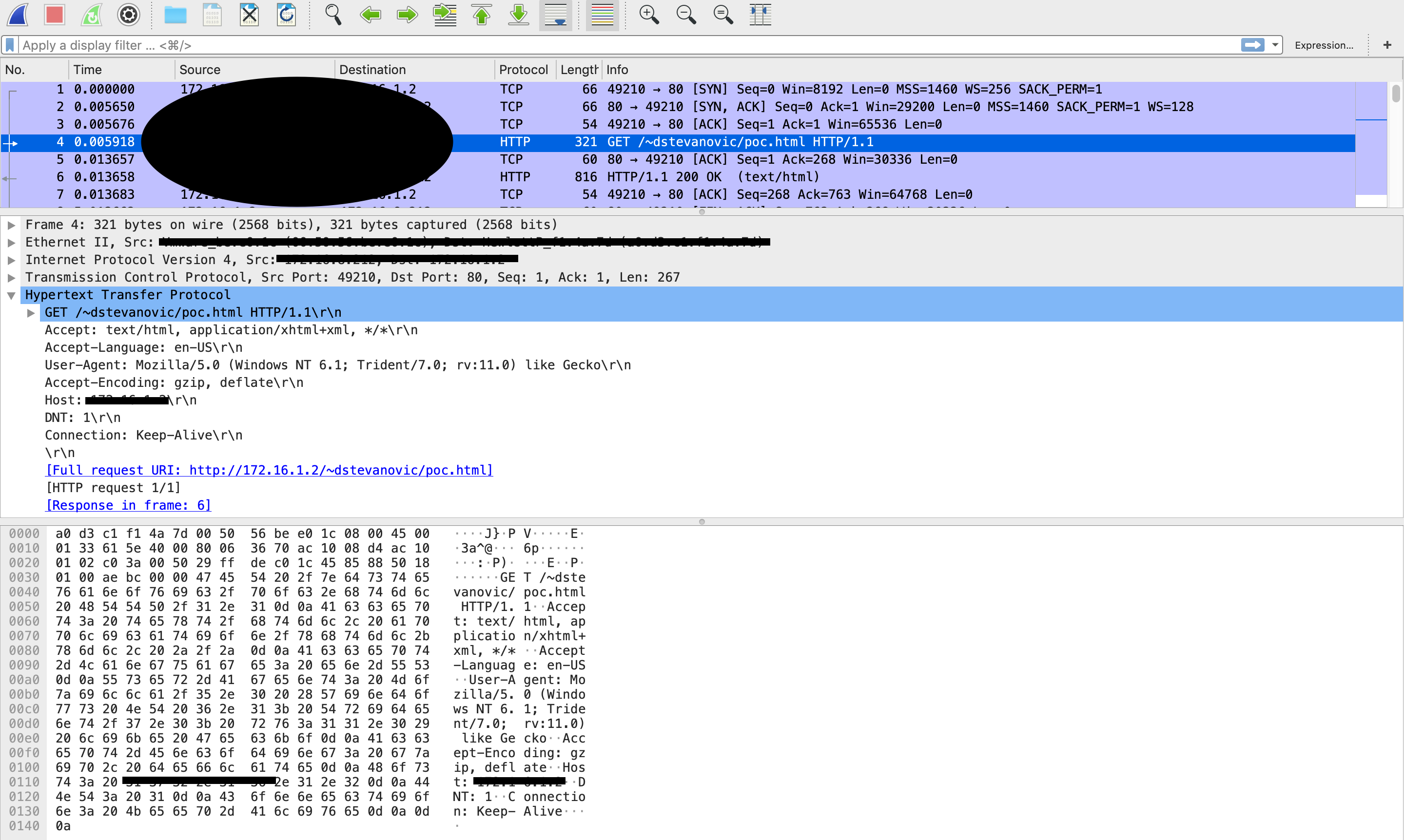The height and width of the screenshot is (840, 1404).
Task: Restart the current capture
Action: (92, 15)
